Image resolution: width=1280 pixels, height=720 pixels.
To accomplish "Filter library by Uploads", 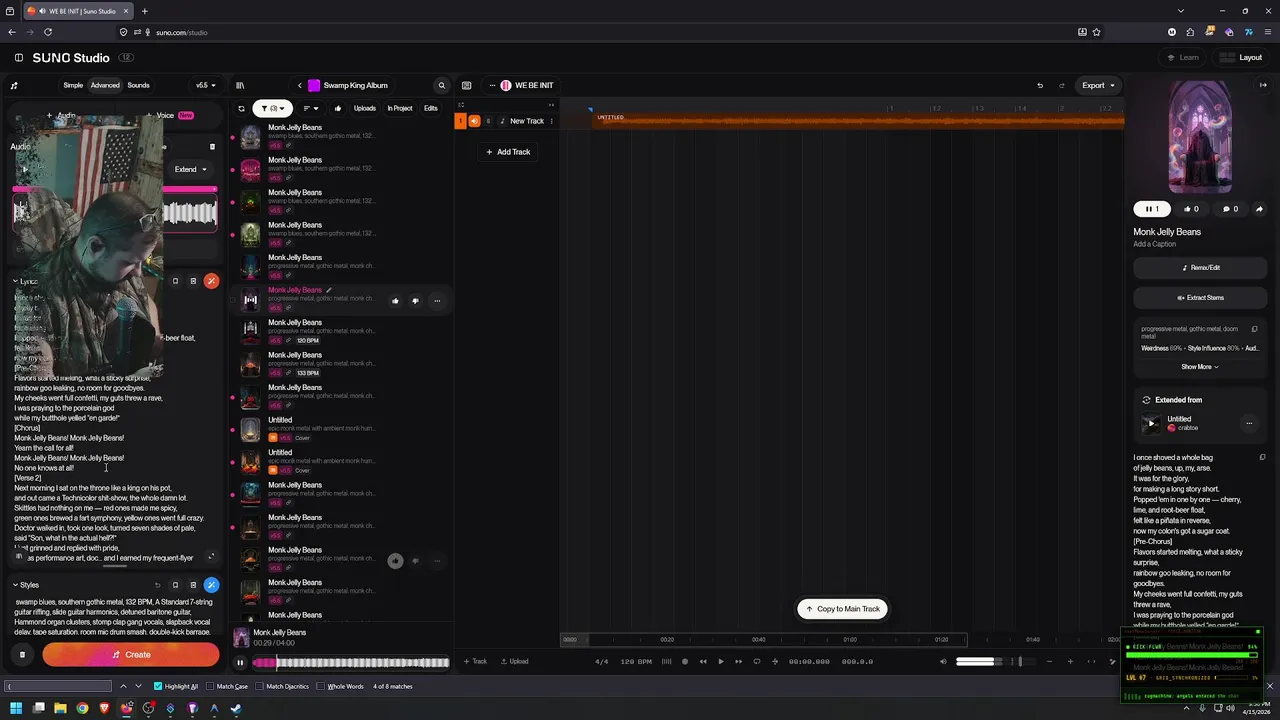I will click(365, 108).
